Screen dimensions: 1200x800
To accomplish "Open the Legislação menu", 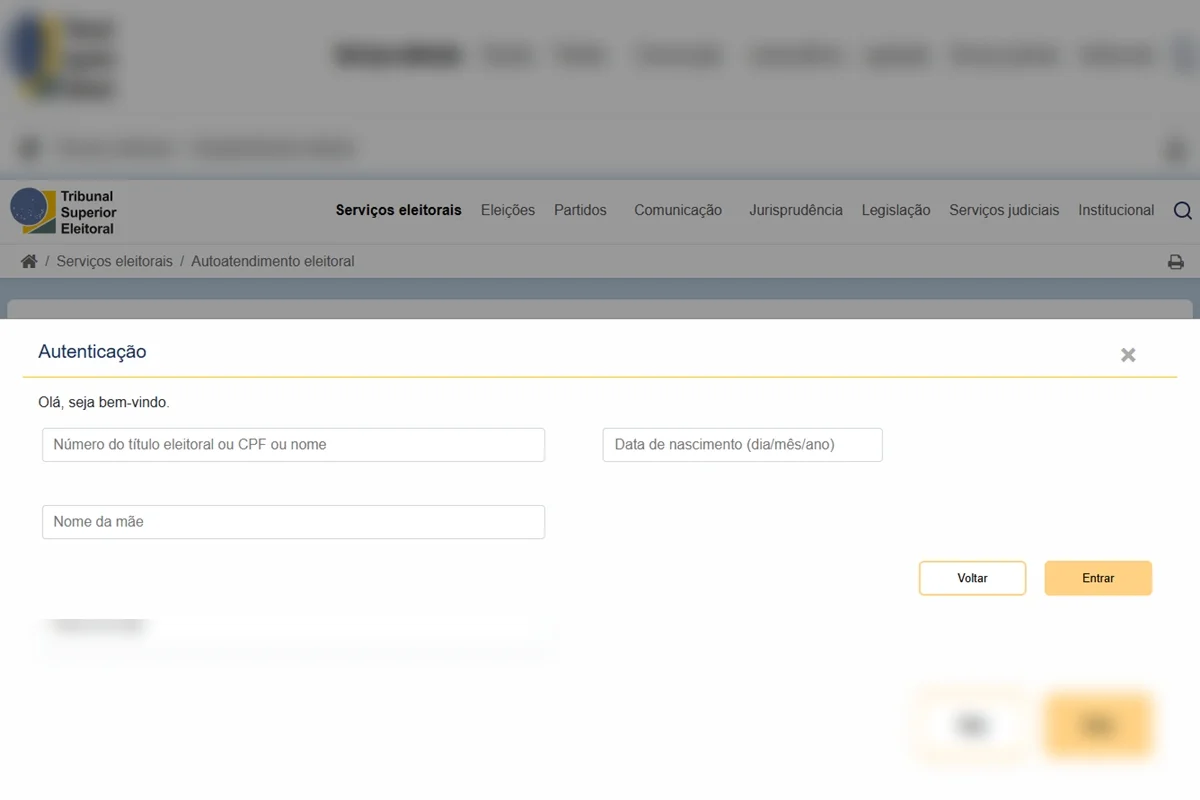I will coord(896,210).
